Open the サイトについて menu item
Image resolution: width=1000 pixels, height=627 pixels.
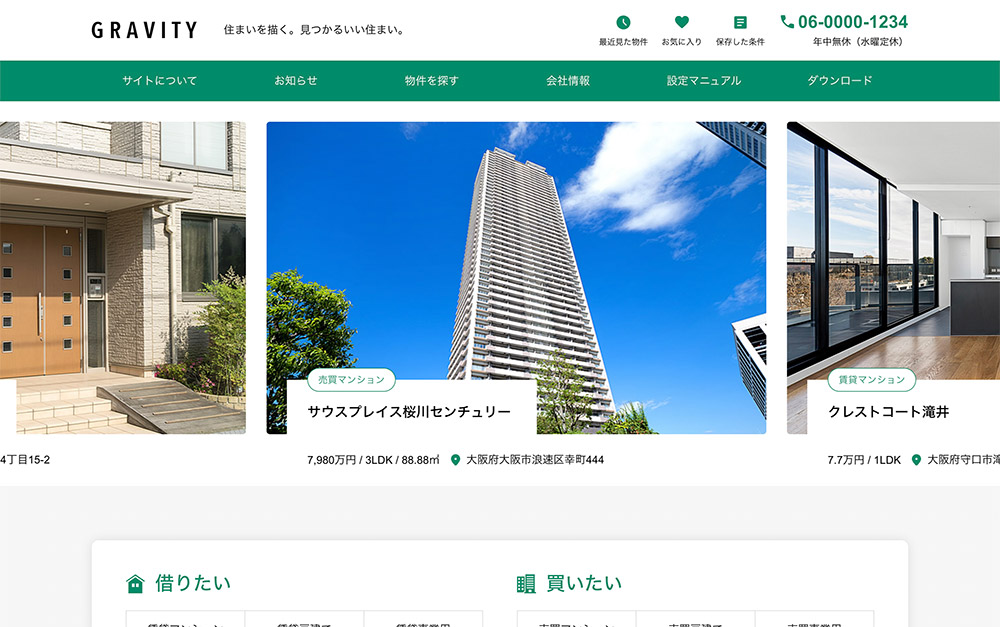[159, 80]
